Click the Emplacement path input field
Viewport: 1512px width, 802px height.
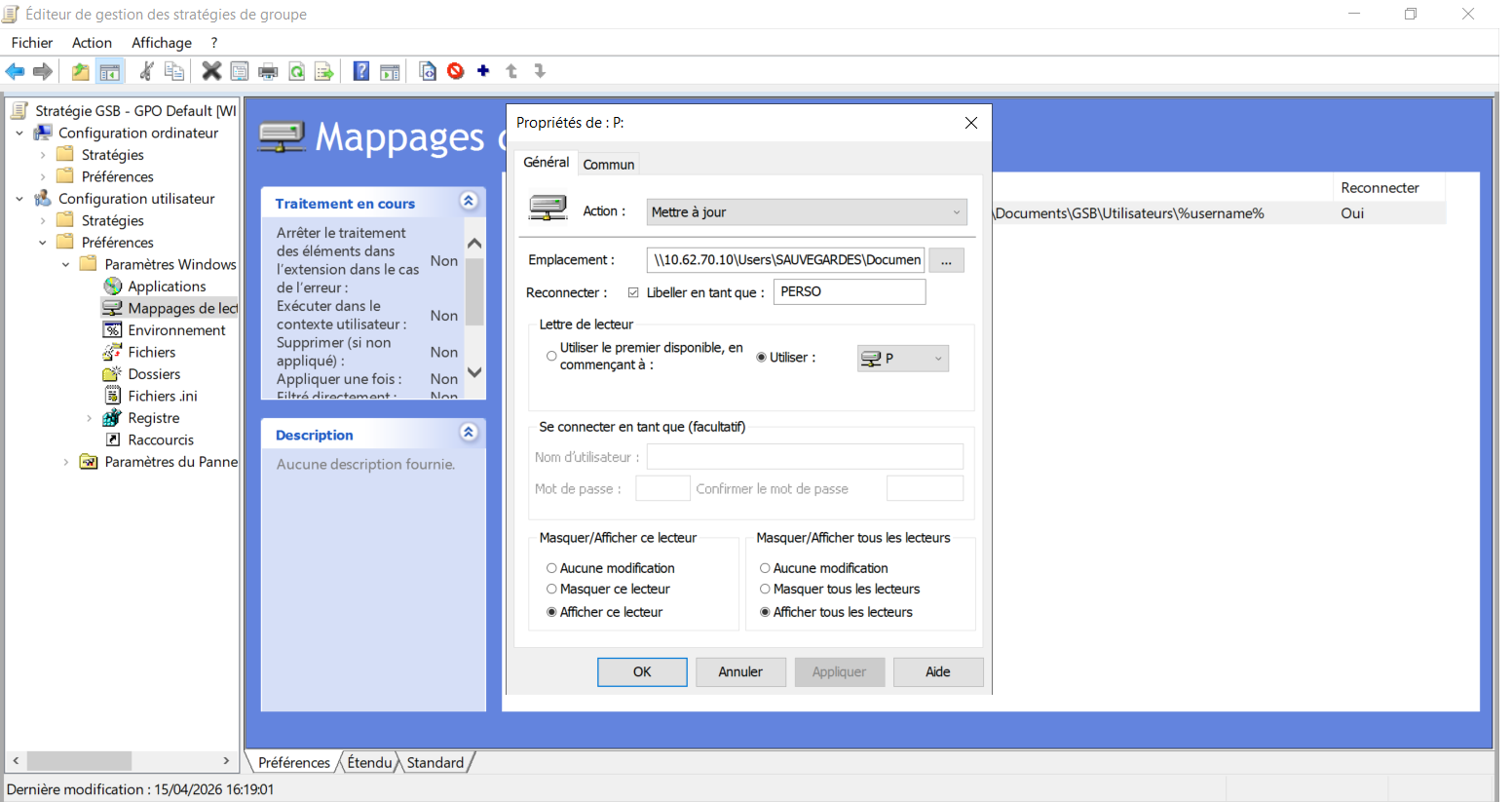point(786,260)
